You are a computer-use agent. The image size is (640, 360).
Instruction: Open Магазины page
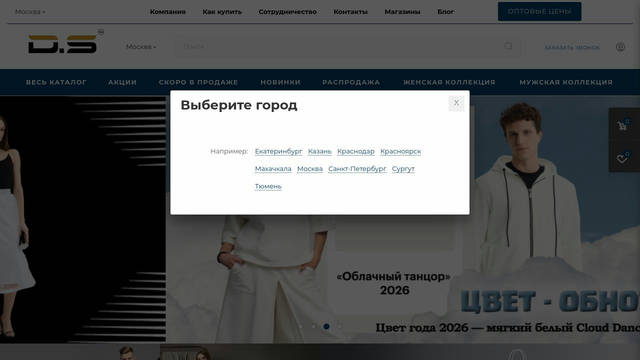coord(402,12)
